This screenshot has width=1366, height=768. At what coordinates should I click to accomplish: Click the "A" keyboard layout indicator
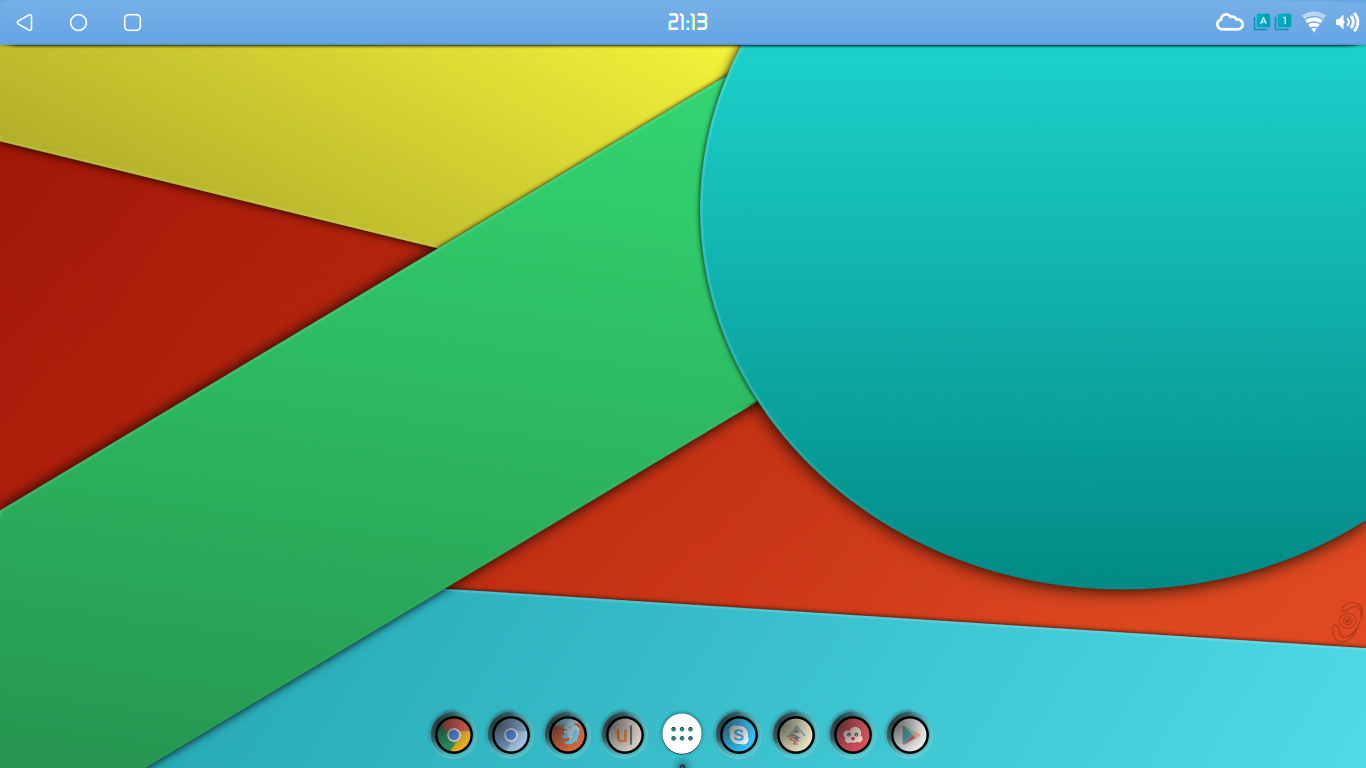click(x=1262, y=21)
